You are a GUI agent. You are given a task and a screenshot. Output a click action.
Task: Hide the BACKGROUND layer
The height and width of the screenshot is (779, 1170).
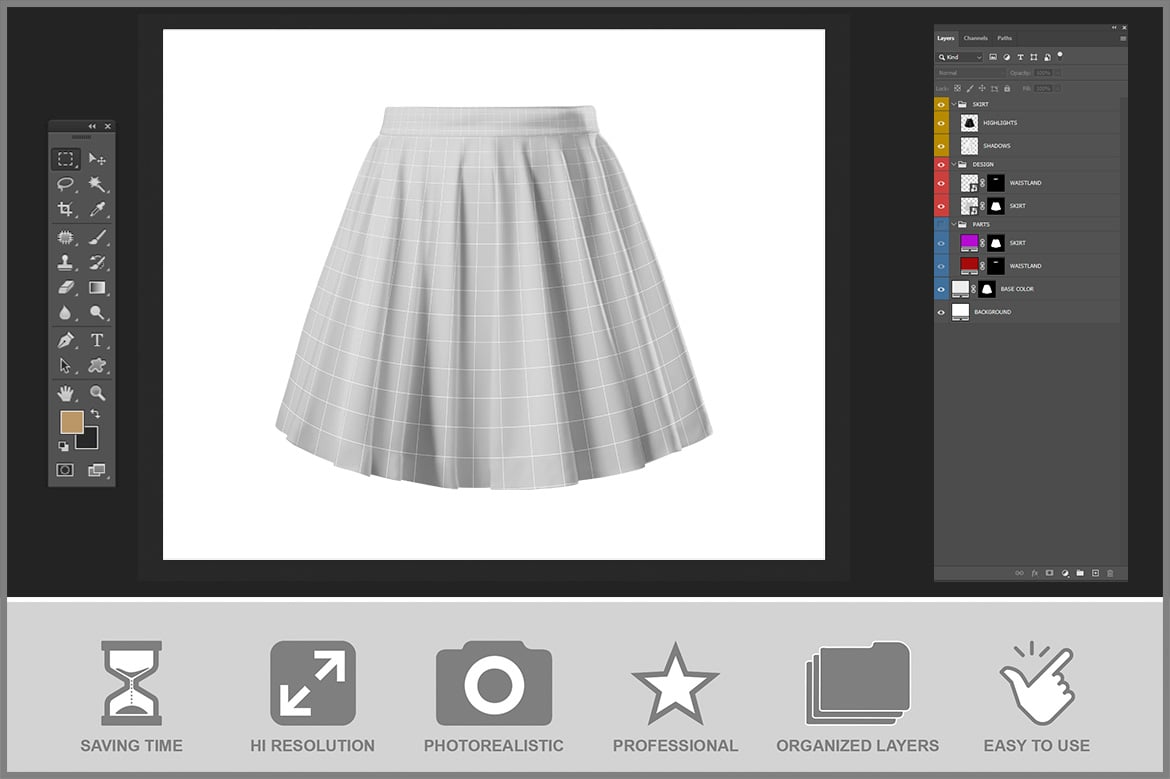coord(941,312)
